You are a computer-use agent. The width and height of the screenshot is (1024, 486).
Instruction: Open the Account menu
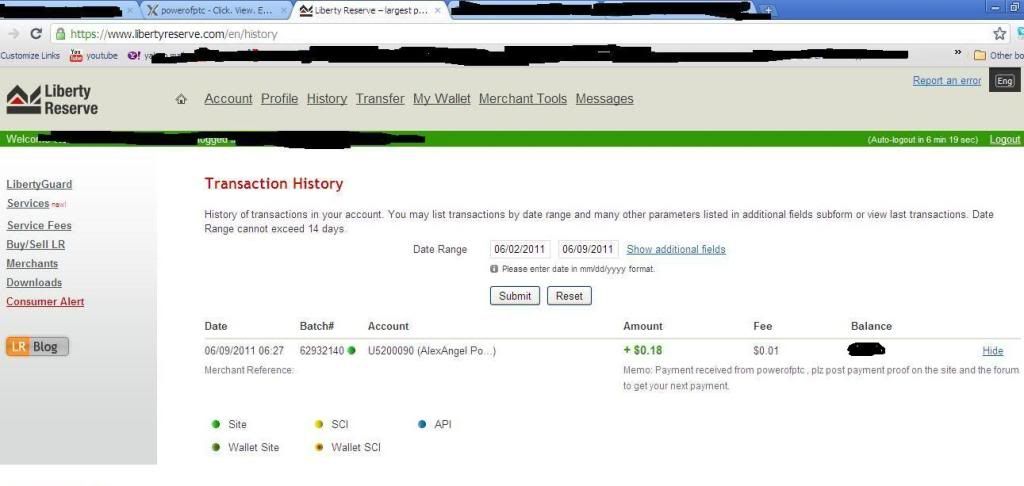tap(228, 99)
